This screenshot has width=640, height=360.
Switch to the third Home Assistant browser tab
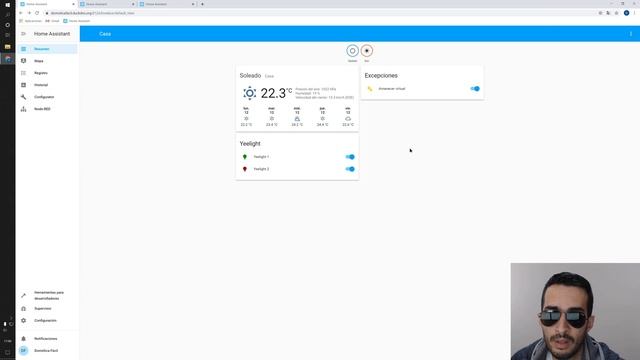click(167, 4)
